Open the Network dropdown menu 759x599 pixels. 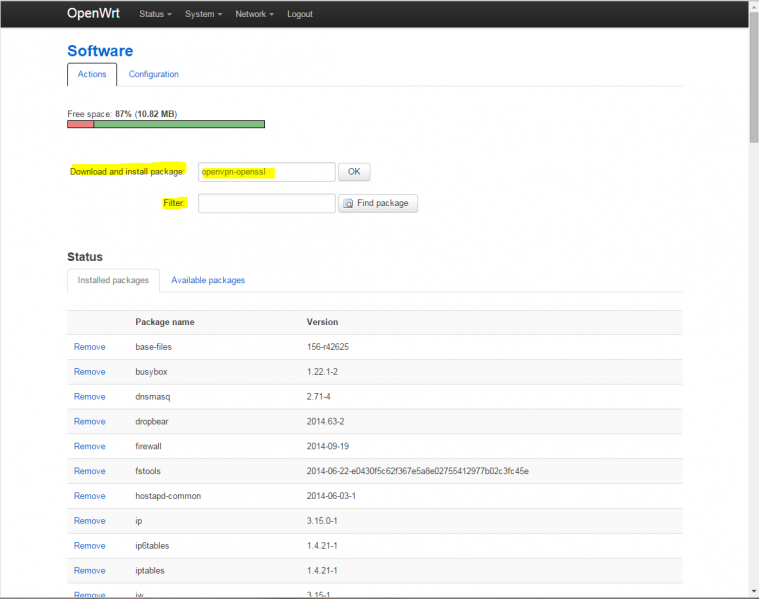coord(254,14)
